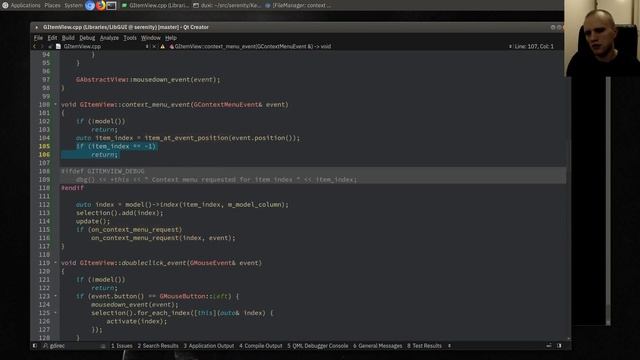
Task: Click 'activate(index);' code line
Action: pyautogui.click(x=137, y=321)
